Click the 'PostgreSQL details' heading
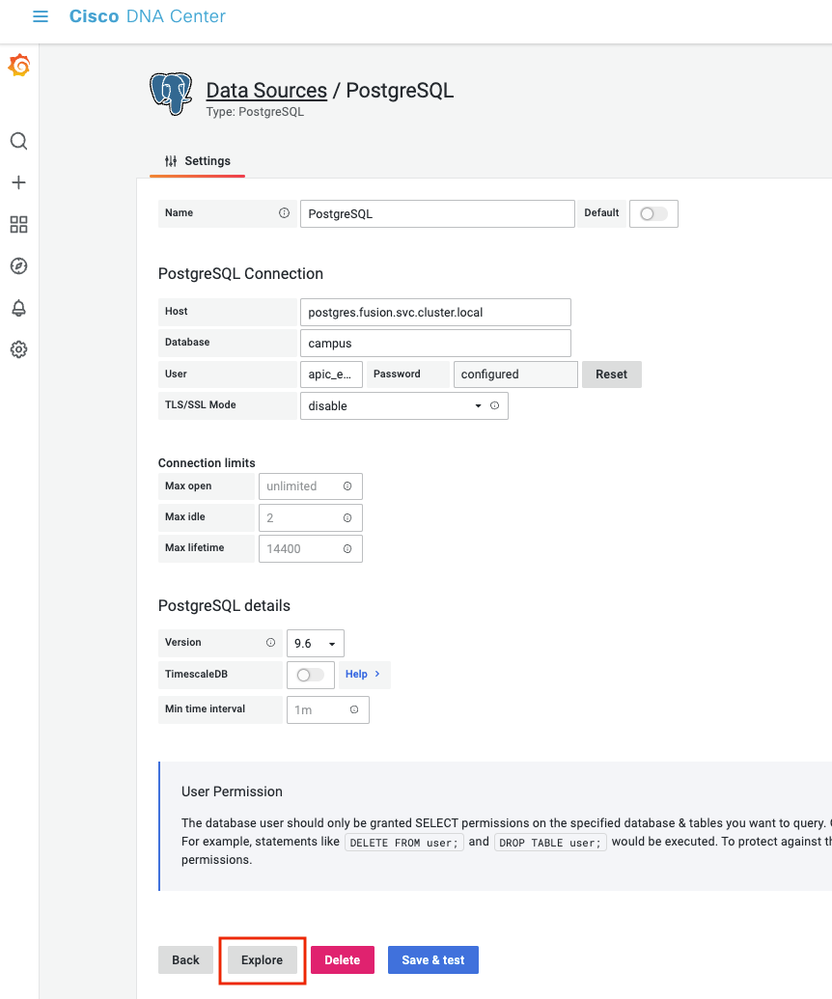This screenshot has height=999, width=832. 224,606
